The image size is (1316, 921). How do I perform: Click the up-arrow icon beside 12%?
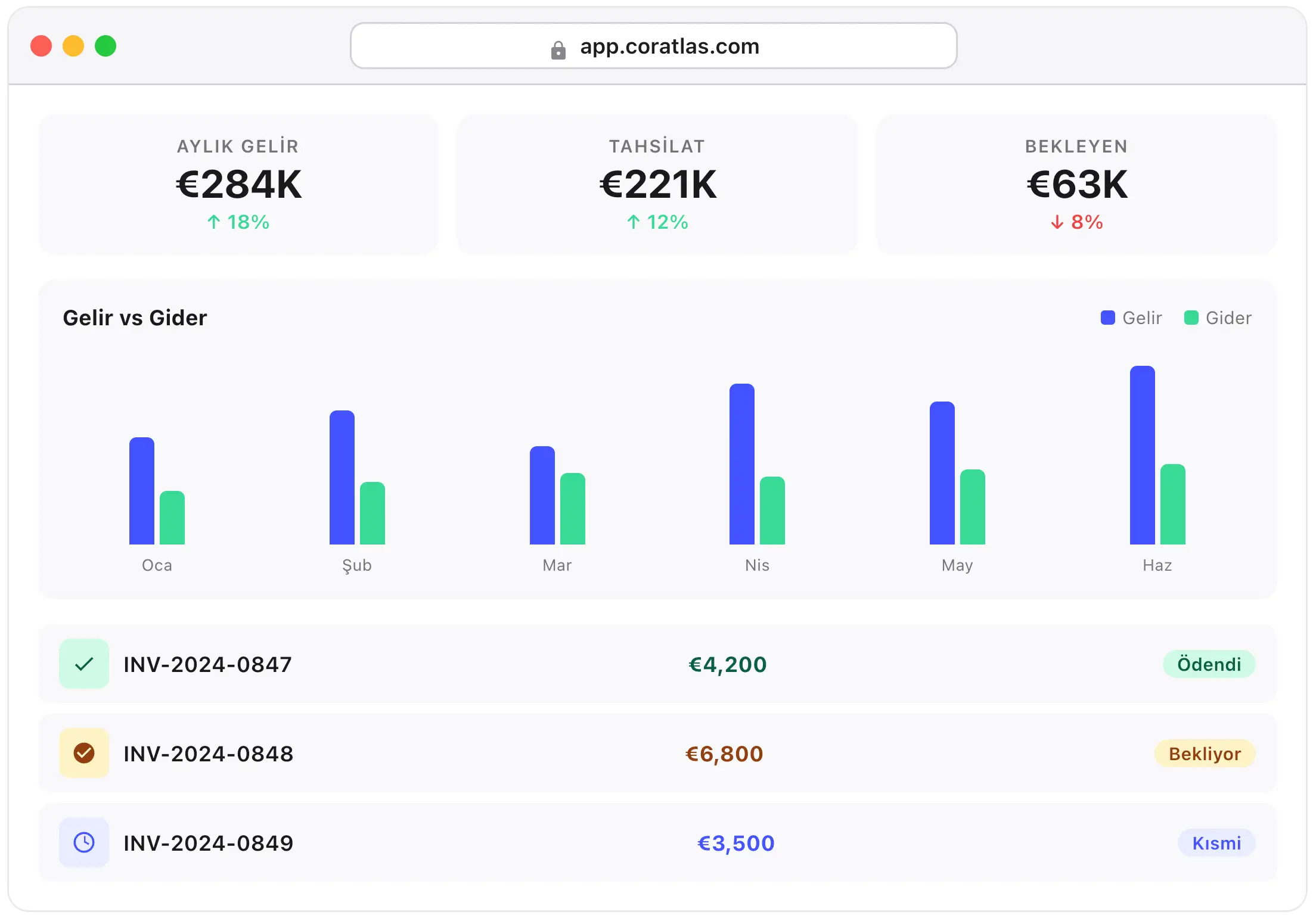pyautogui.click(x=634, y=222)
